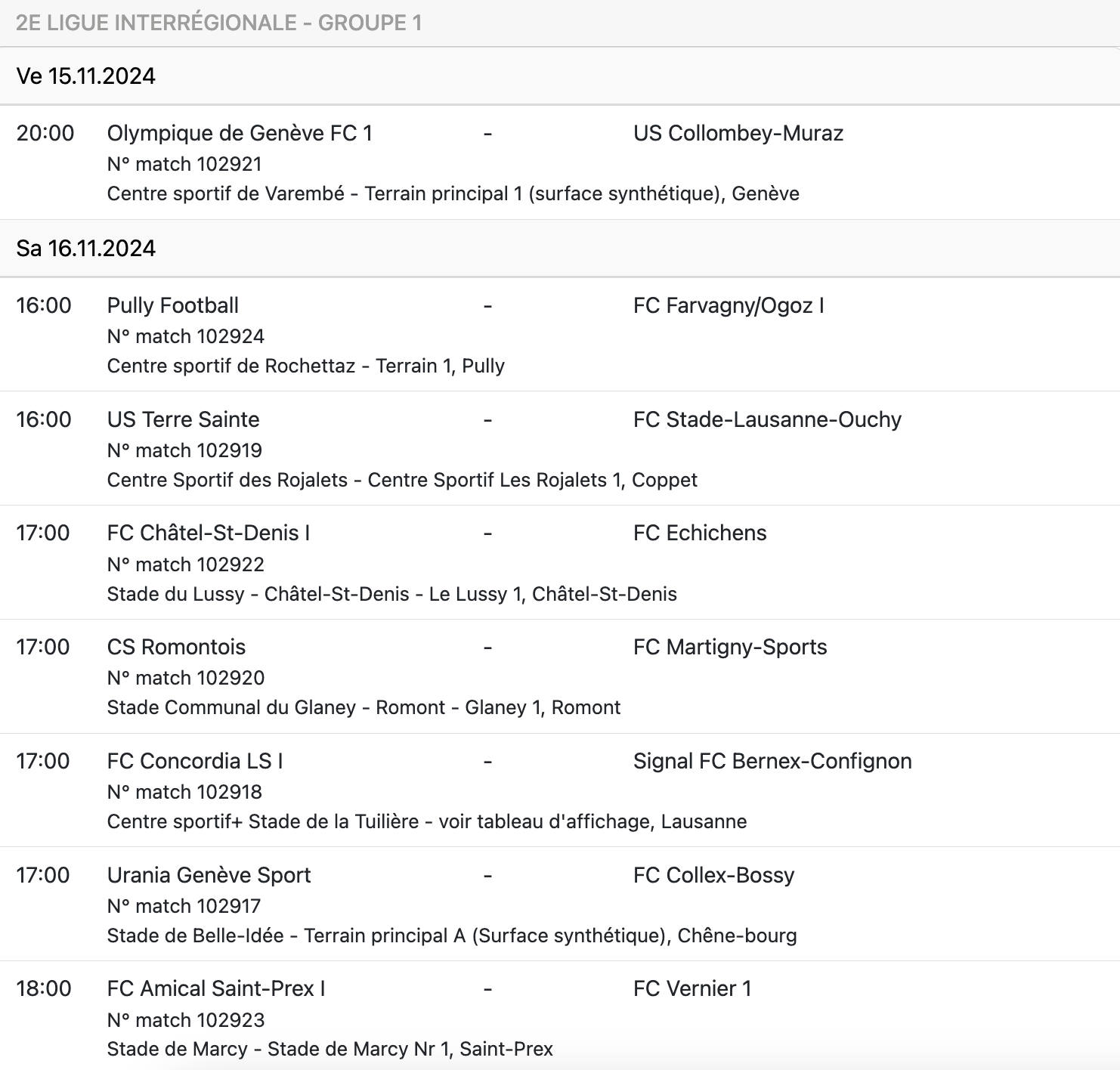Select the Pully Football home team
Viewport: 1120px width, 1070px height.
(172, 306)
